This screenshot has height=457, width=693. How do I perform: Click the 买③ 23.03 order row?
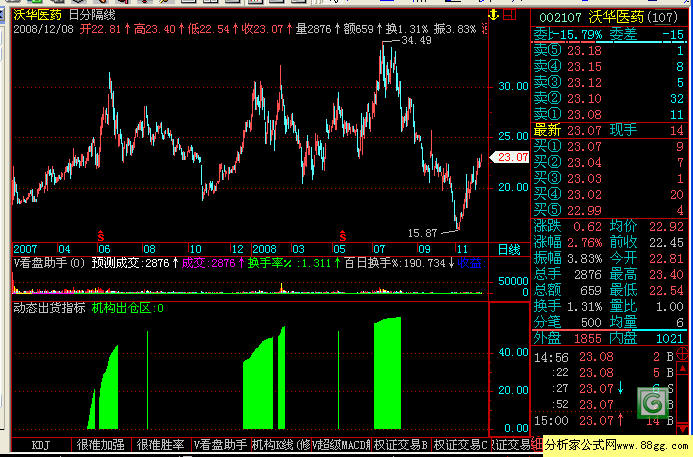coord(609,179)
